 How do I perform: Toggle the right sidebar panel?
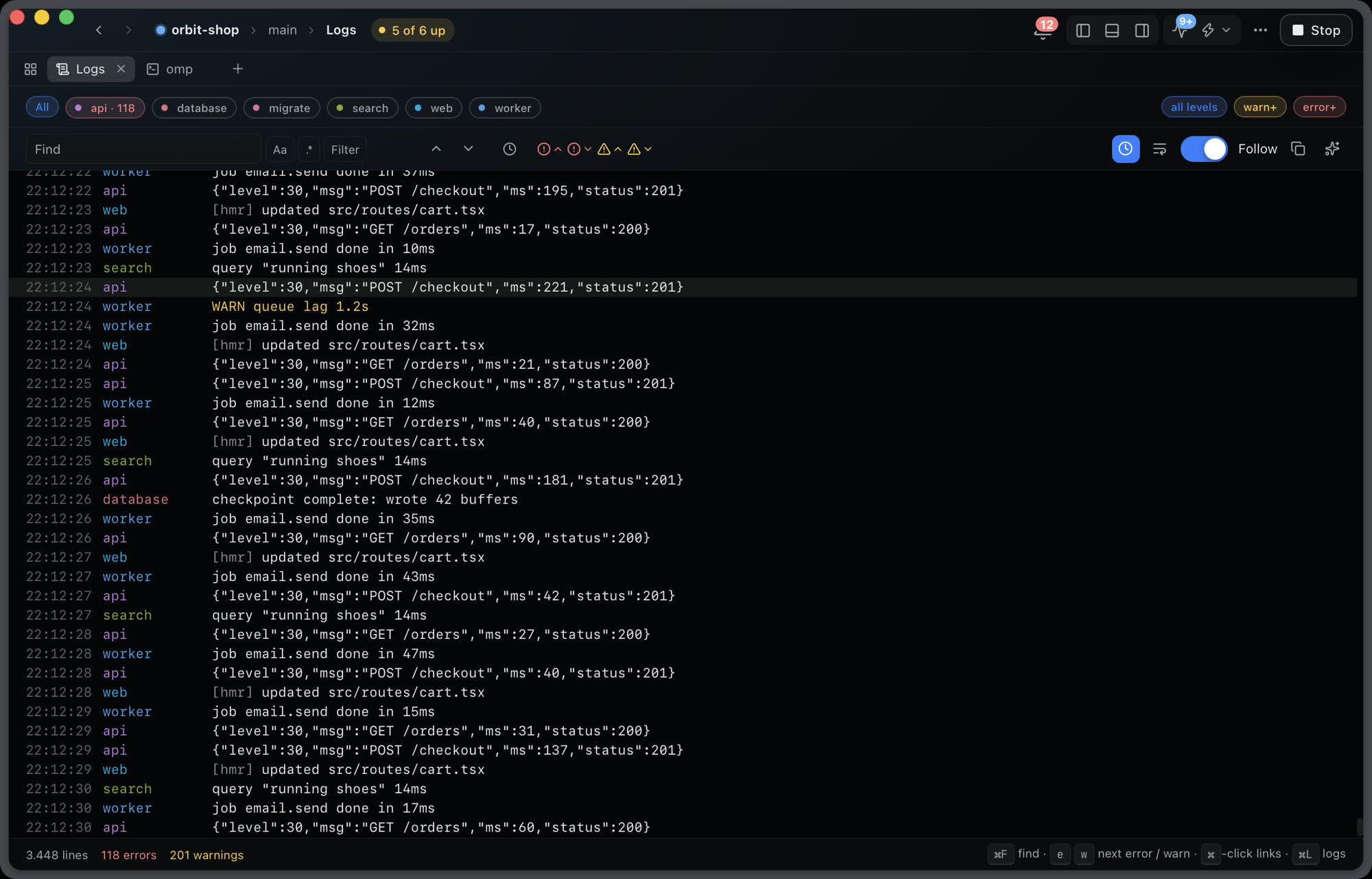(x=1142, y=30)
